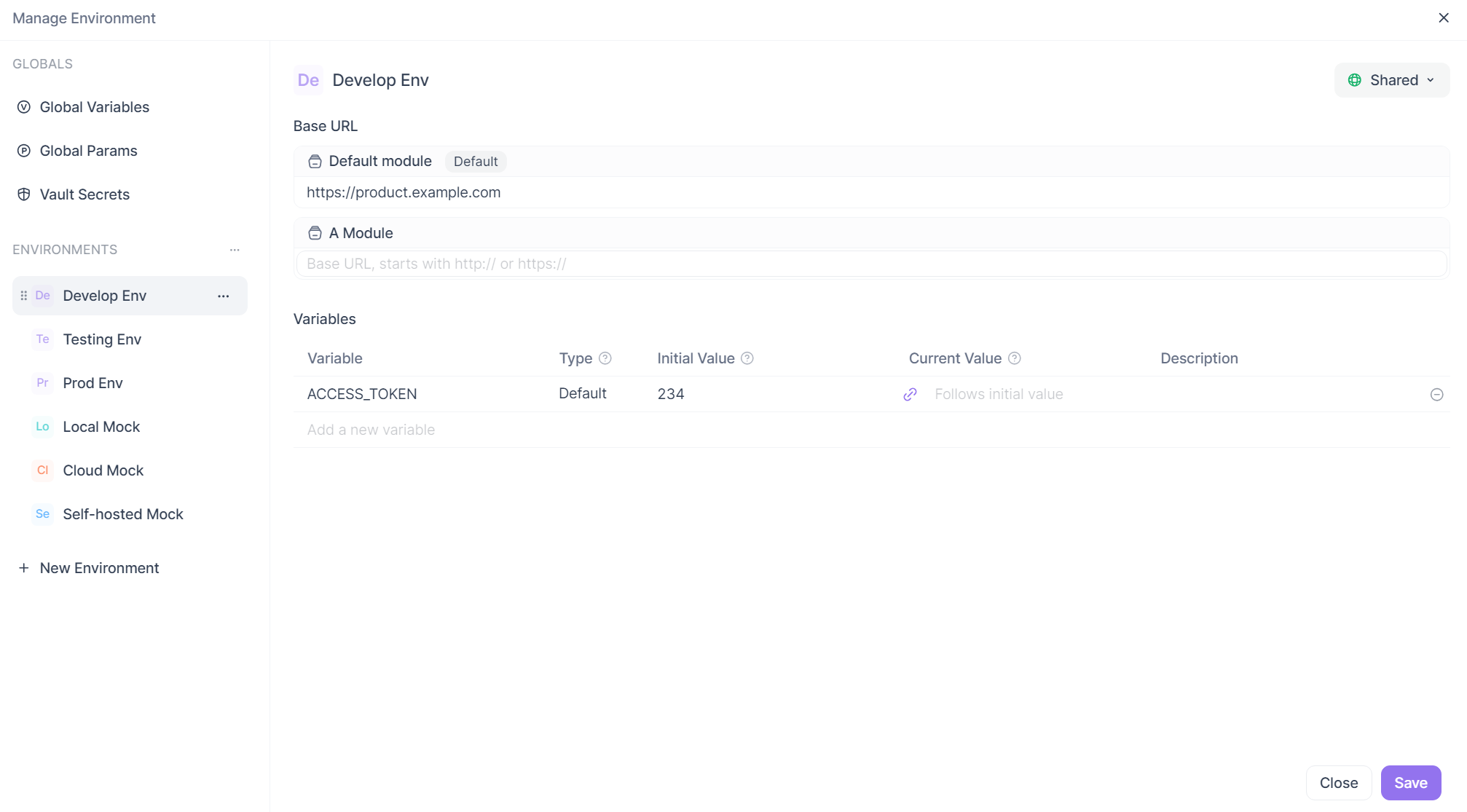This screenshot has height=812, width=1467.
Task: Save the environment changes
Action: click(x=1410, y=782)
